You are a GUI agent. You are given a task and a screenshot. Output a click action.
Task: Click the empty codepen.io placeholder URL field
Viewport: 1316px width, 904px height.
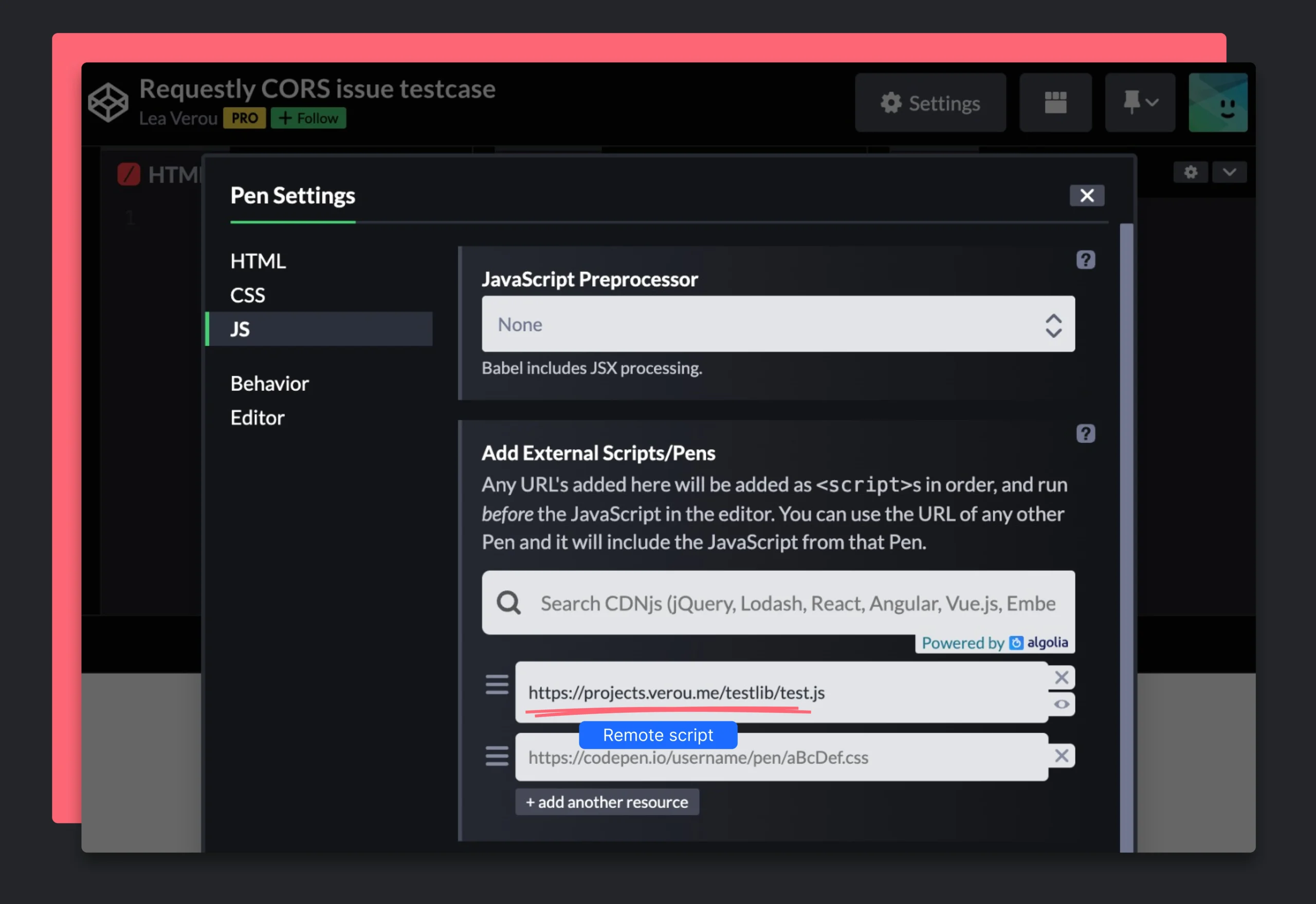point(781,757)
